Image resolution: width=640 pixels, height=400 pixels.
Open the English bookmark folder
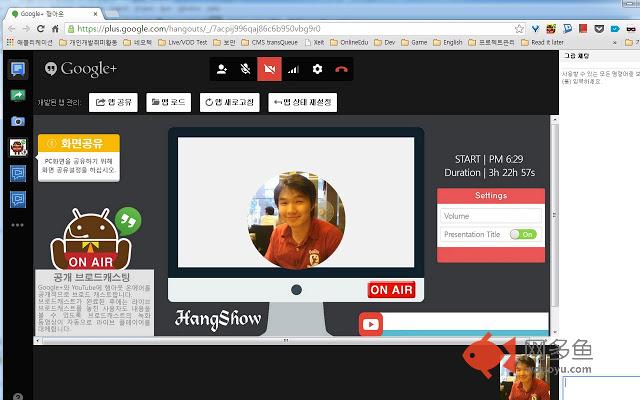click(448, 42)
